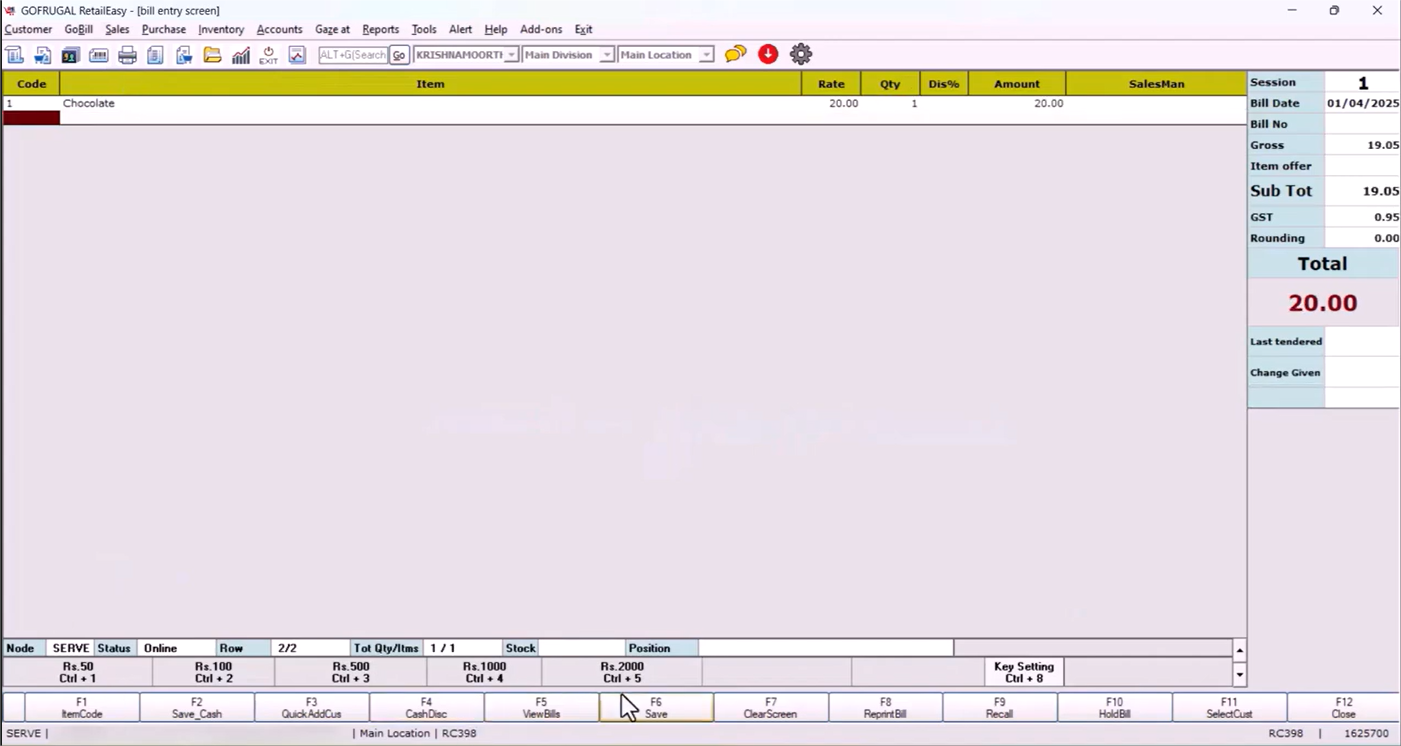The width and height of the screenshot is (1401, 746).
Task: Select the Rs.50 Ctrl+1 tender button
Action: 78,672
